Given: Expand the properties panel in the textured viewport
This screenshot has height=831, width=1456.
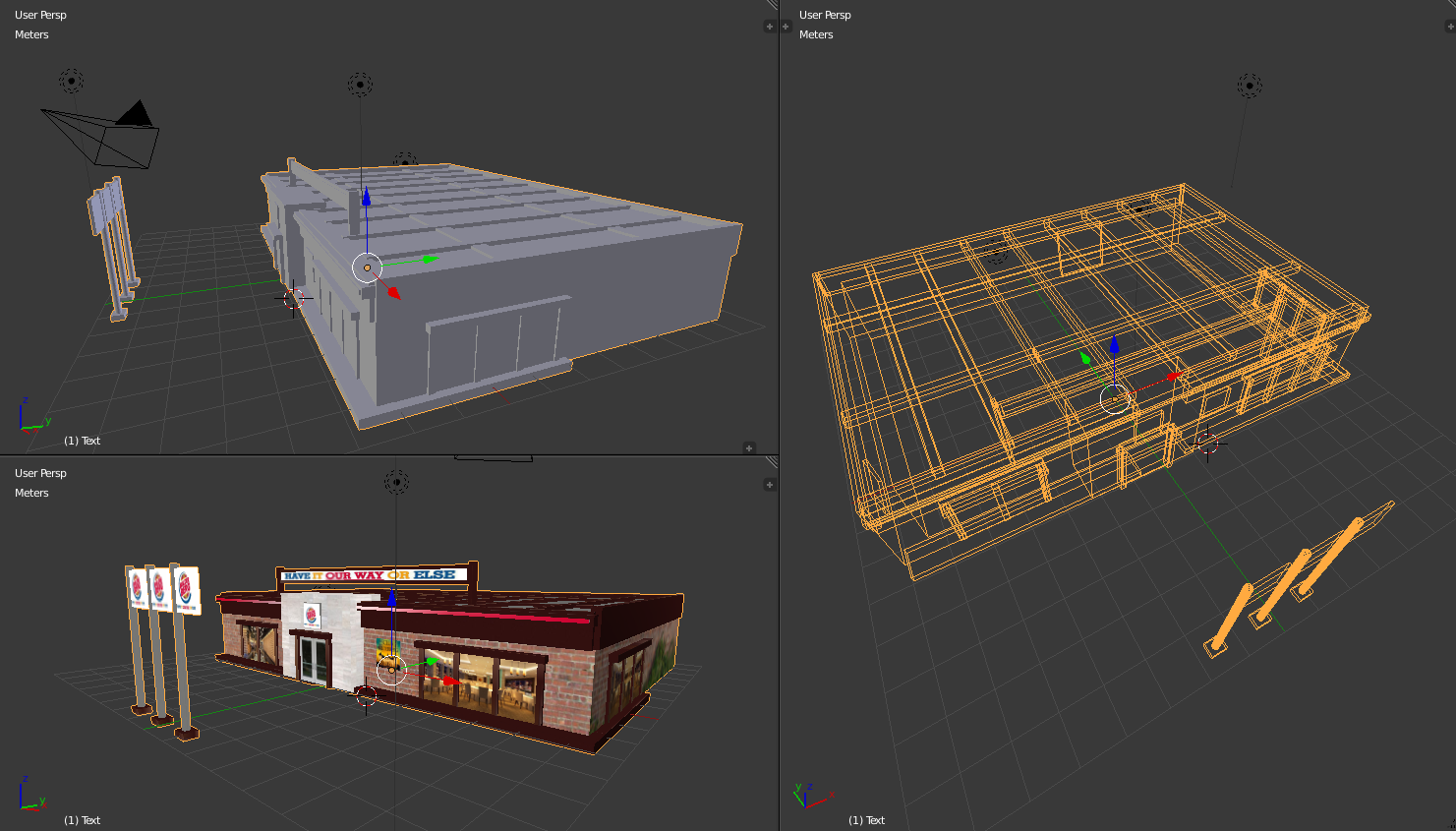Looking at the screenshot, I should (769, 485).
